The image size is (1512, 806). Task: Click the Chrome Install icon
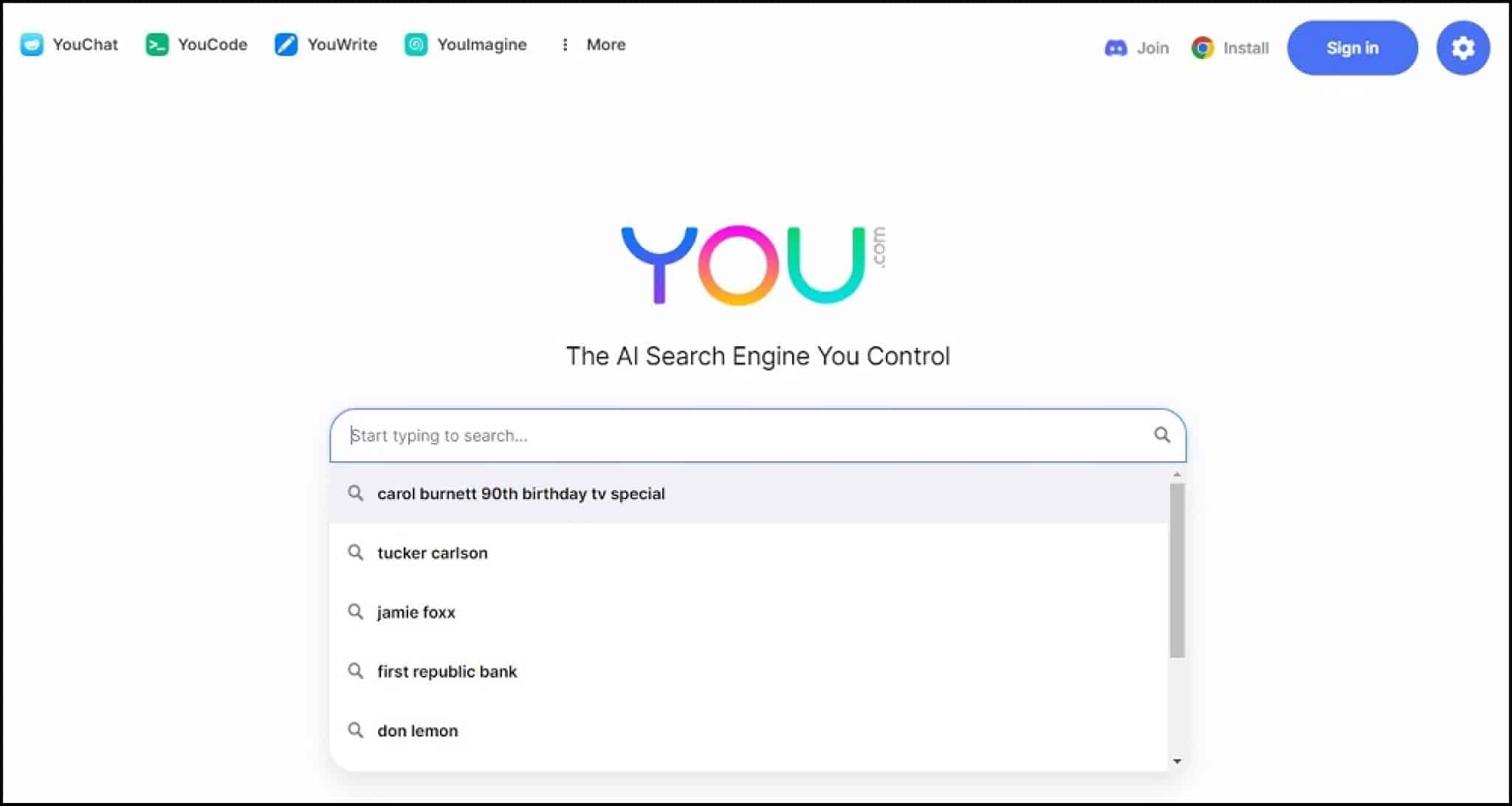pos(1203,48)
